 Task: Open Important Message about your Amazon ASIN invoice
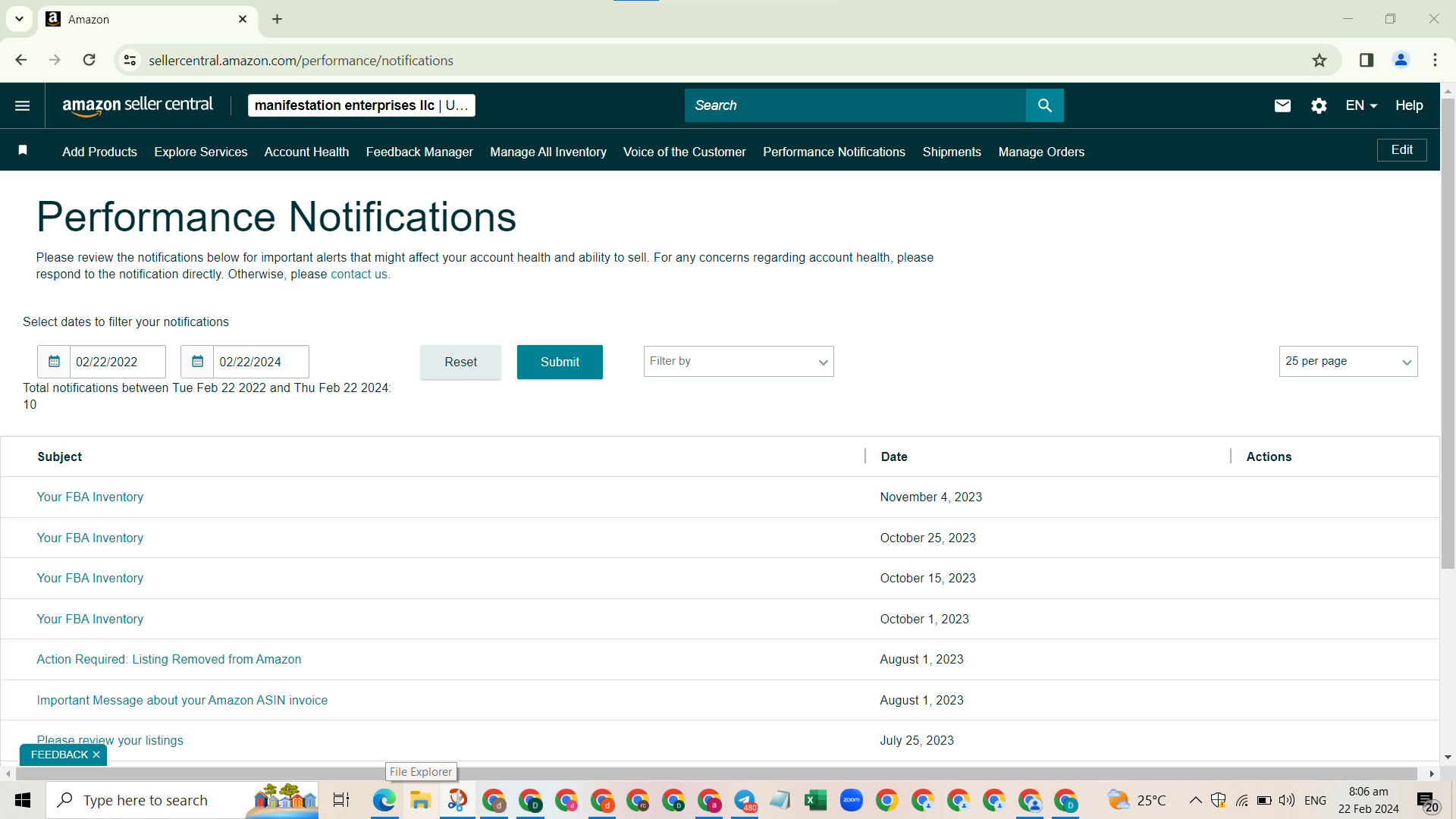[x=182, y=701]
